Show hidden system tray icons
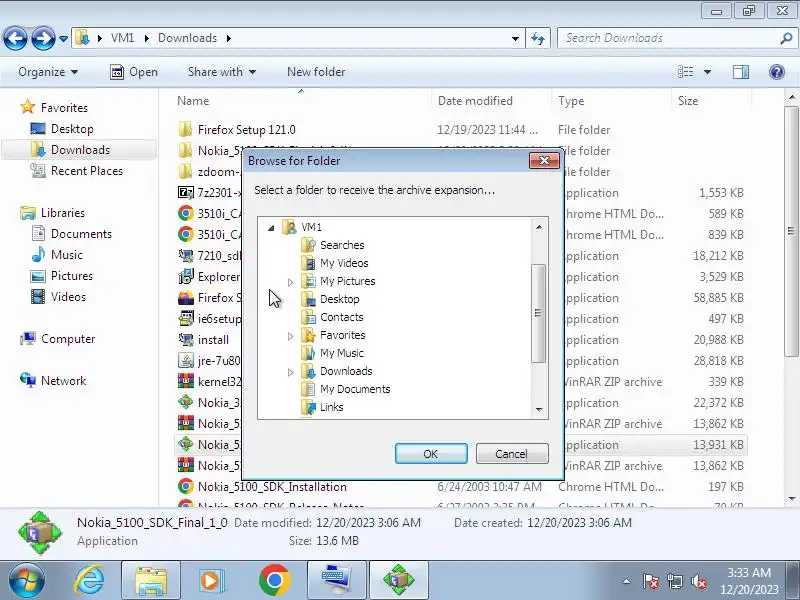This screenshot has width=800, height=600. pos(627,582)
